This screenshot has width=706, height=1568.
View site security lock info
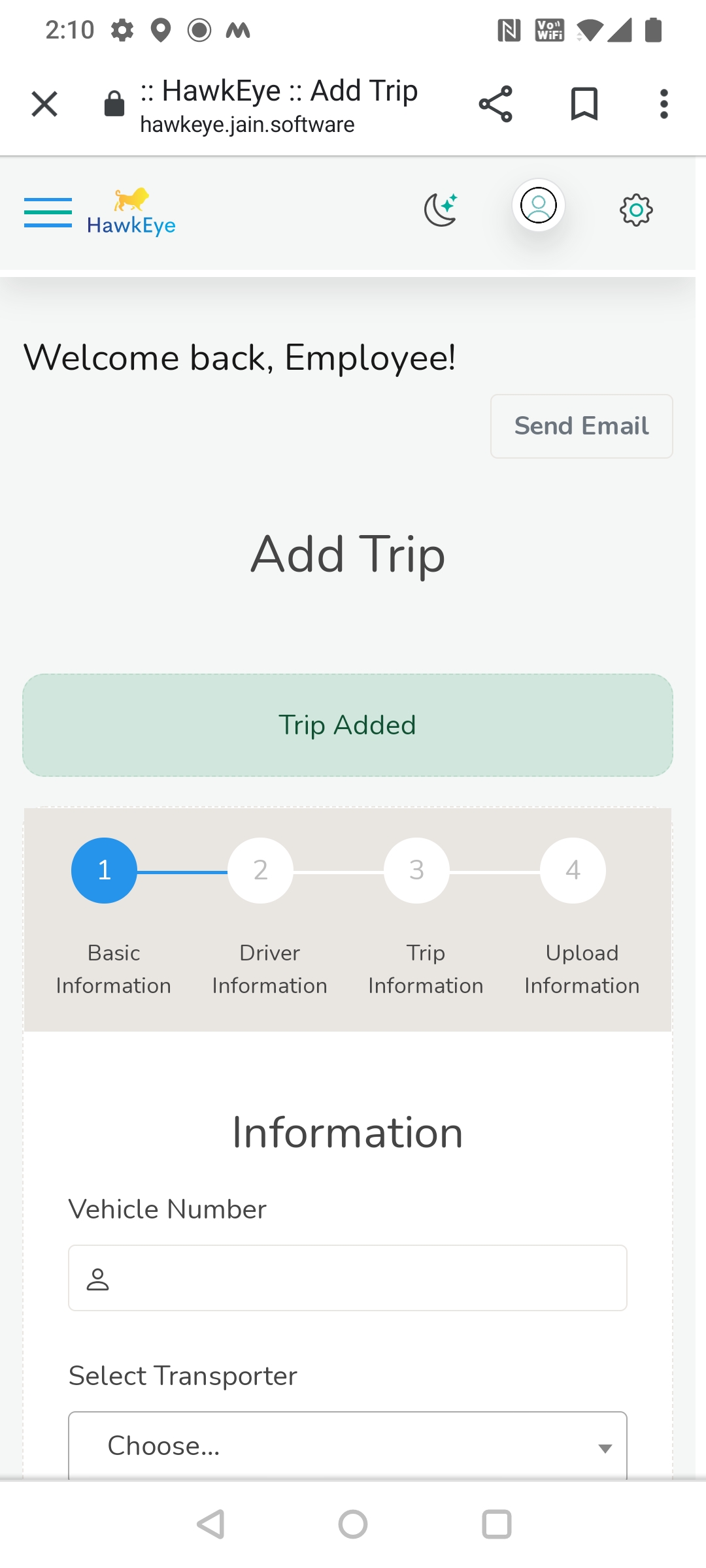(x=114, y=104)
